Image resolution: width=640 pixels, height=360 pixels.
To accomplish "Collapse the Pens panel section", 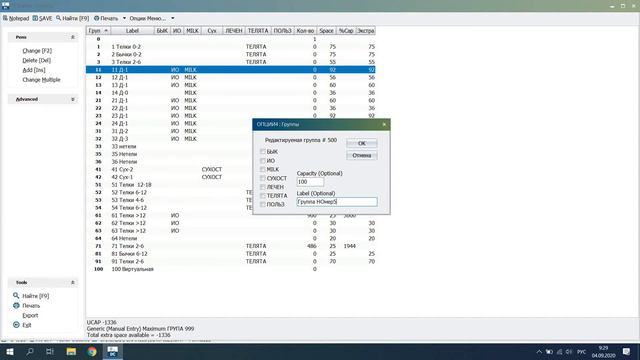I will (x=73, y=37).
